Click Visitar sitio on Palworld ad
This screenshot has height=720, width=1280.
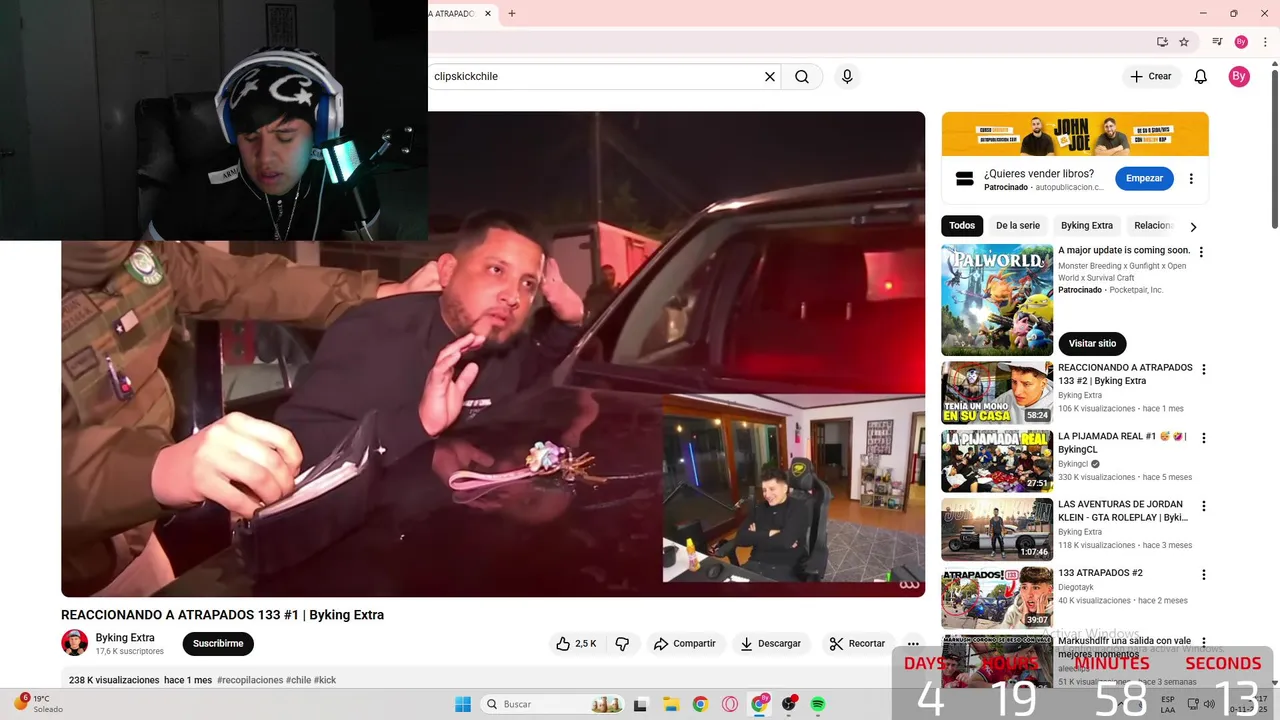pos(1092,344)
